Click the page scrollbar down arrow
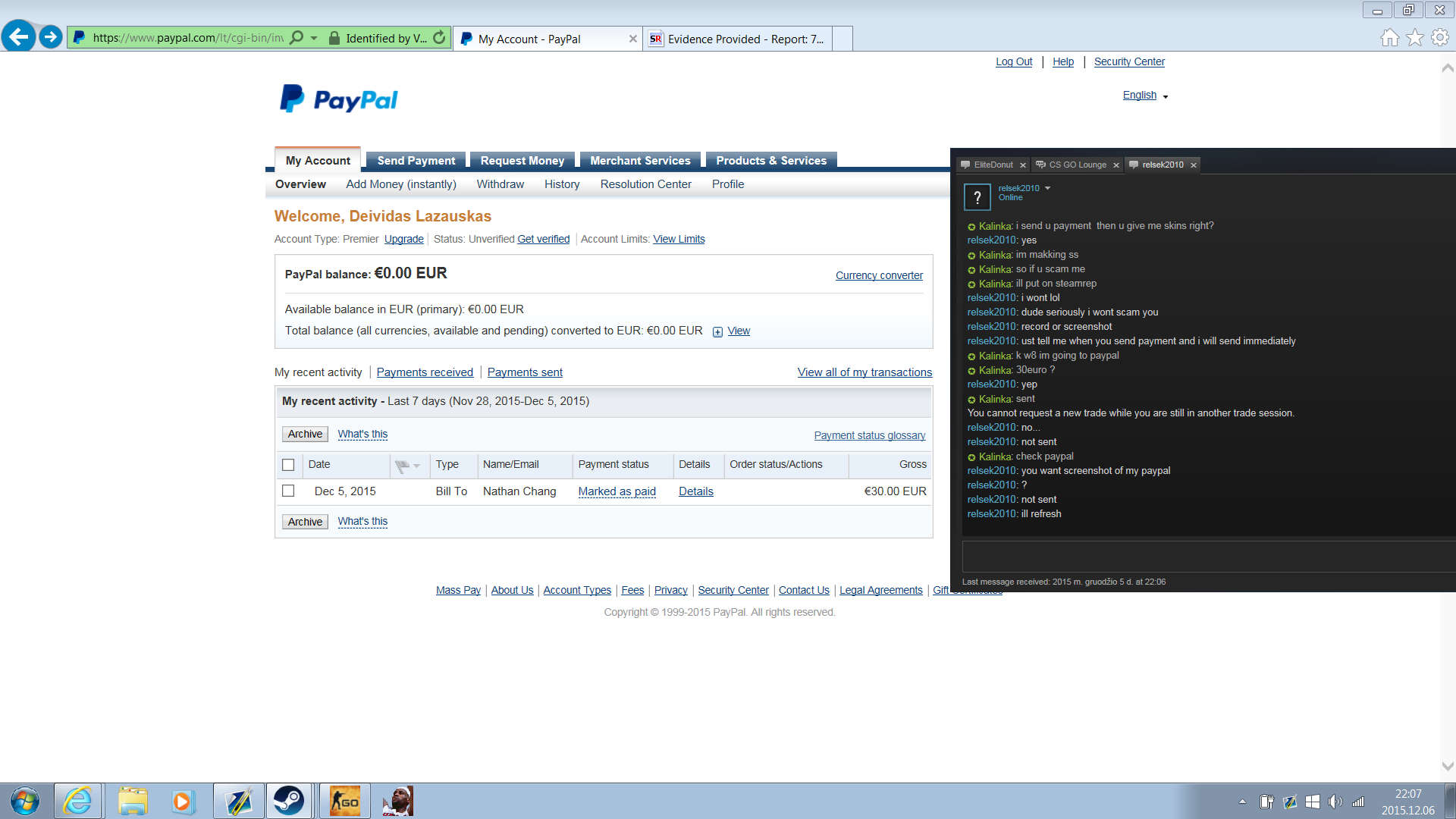 (1447, 766)
